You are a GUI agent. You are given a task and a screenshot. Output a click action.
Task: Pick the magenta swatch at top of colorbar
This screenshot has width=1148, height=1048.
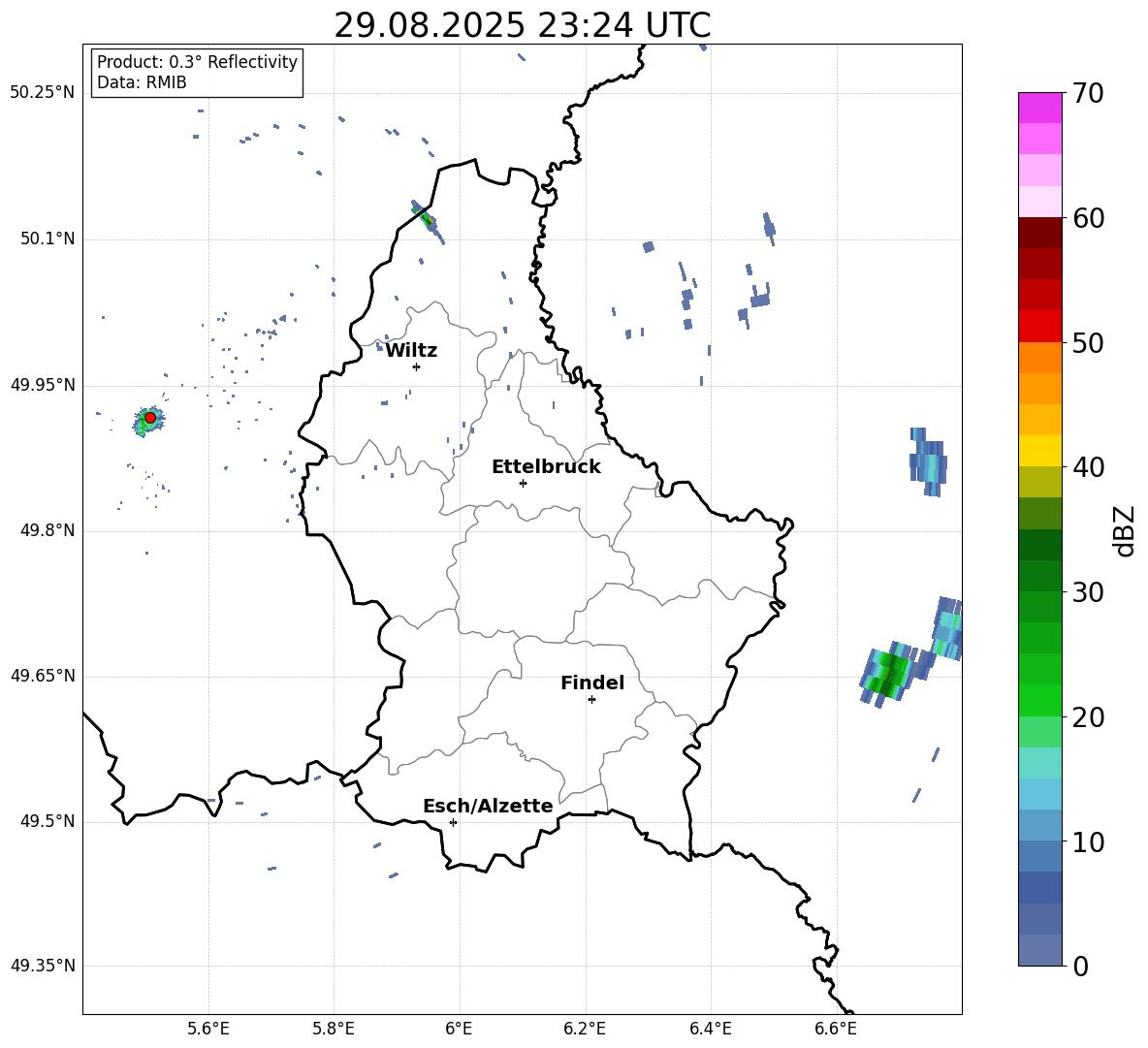click(1039, 108)
